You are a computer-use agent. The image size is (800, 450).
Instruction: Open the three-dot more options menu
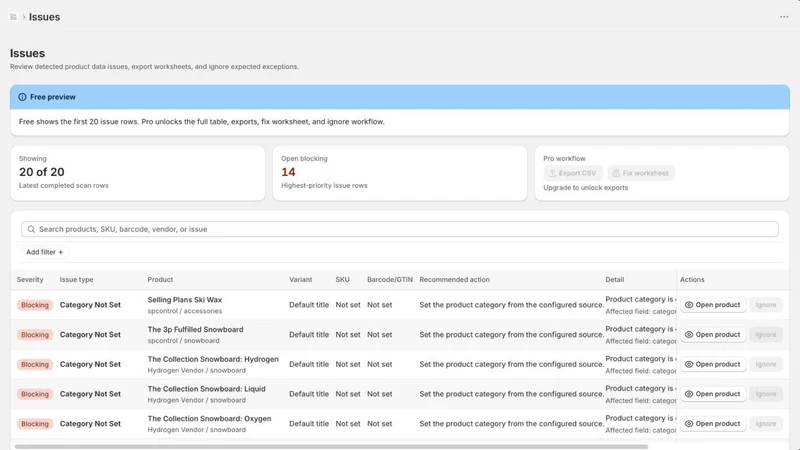pos(784,17)
